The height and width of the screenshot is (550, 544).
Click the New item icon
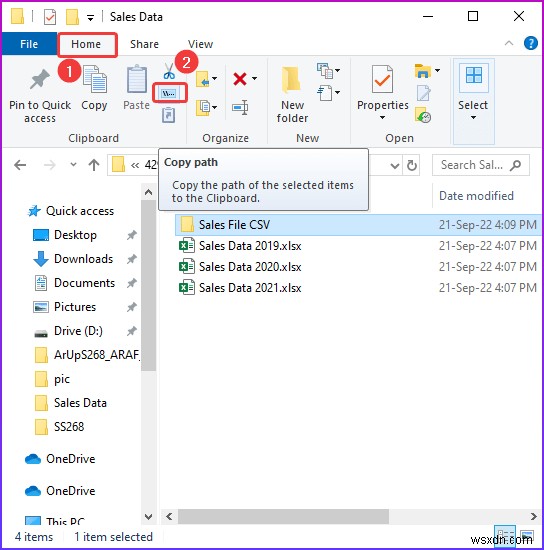[x=324, y=71]
